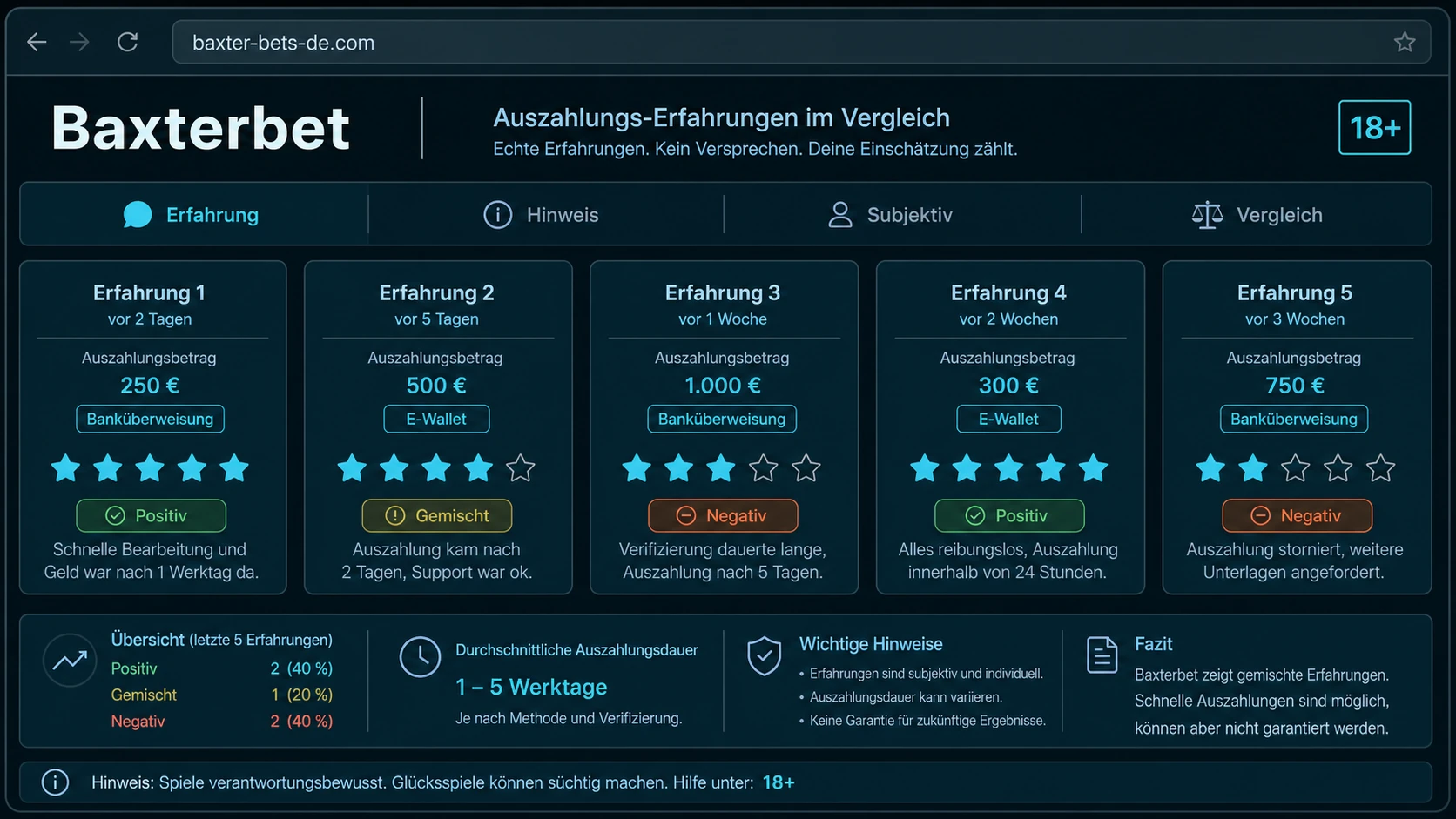The height and width of the screenshot is (819, 1456).
Task: Click first star in Erfahrung 4 rating
Action: click(925, 468)
